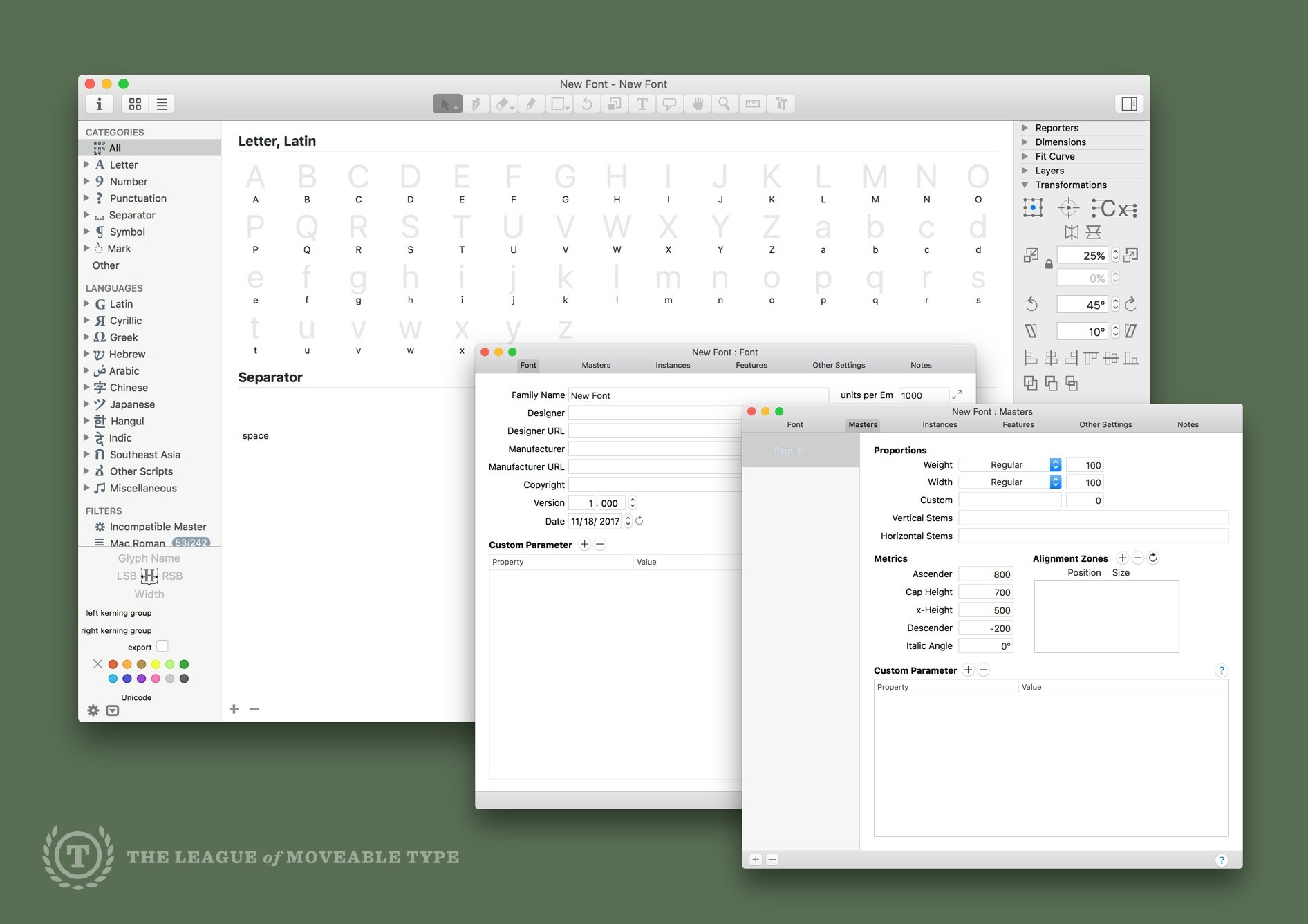Select the Zoom magnifier tool

(725, 104)
